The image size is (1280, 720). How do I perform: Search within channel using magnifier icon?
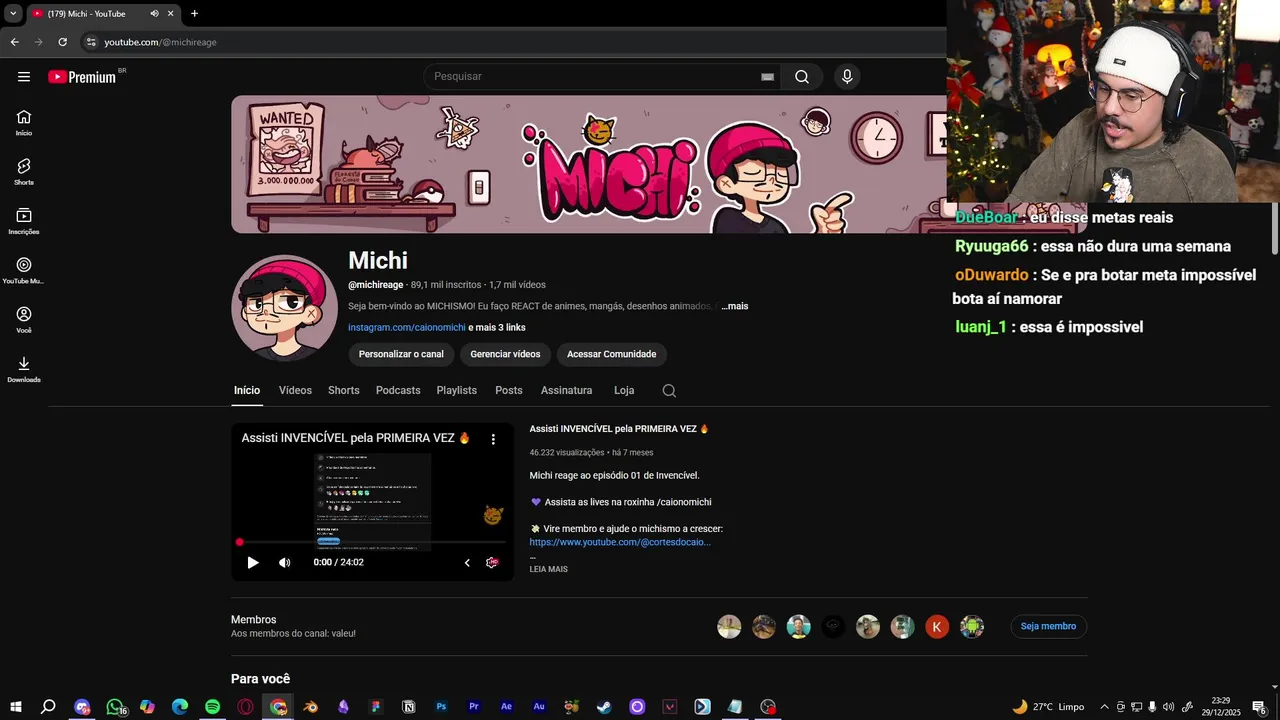point(669,391)
